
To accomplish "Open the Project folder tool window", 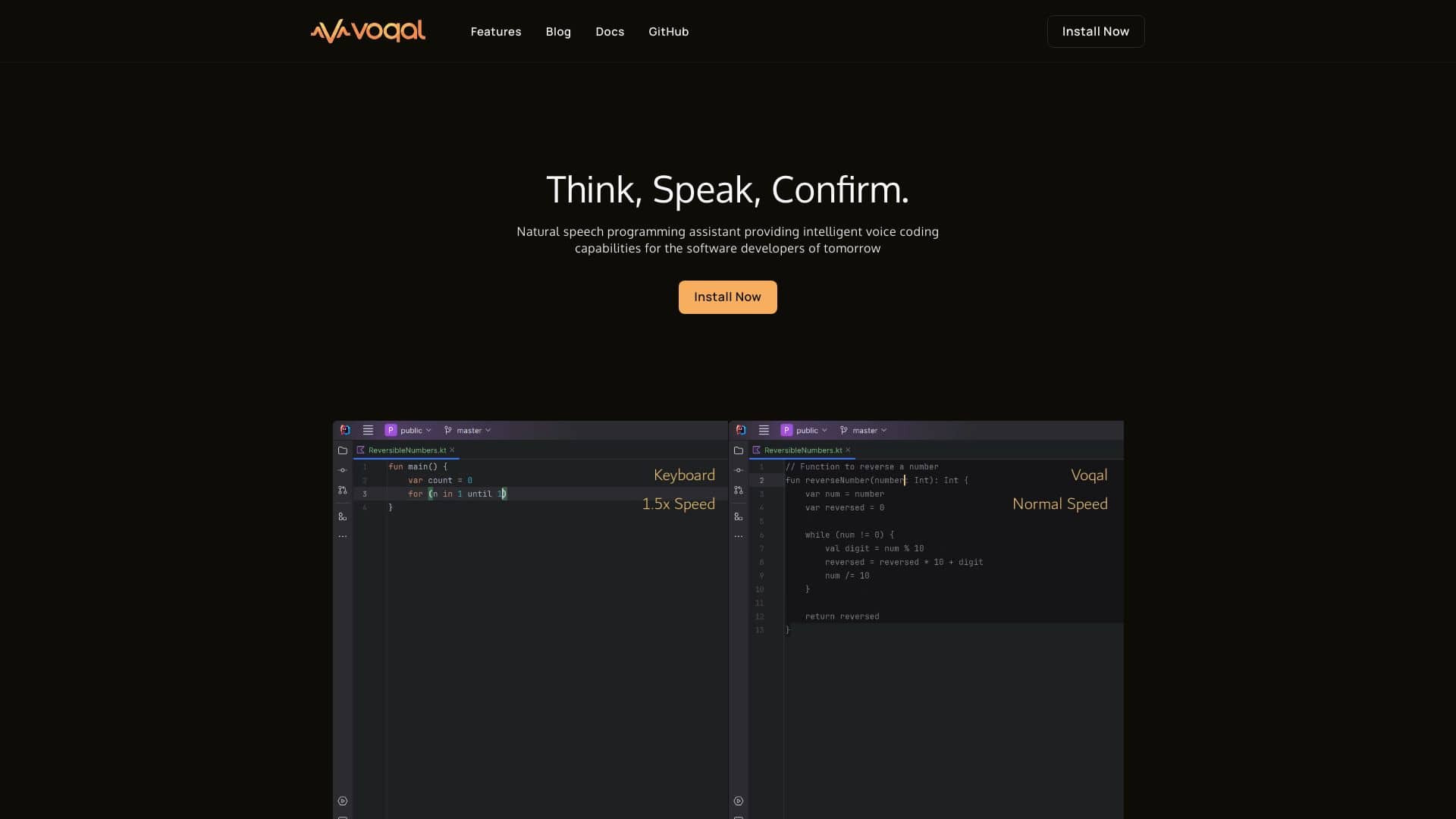I will [343, 450].
